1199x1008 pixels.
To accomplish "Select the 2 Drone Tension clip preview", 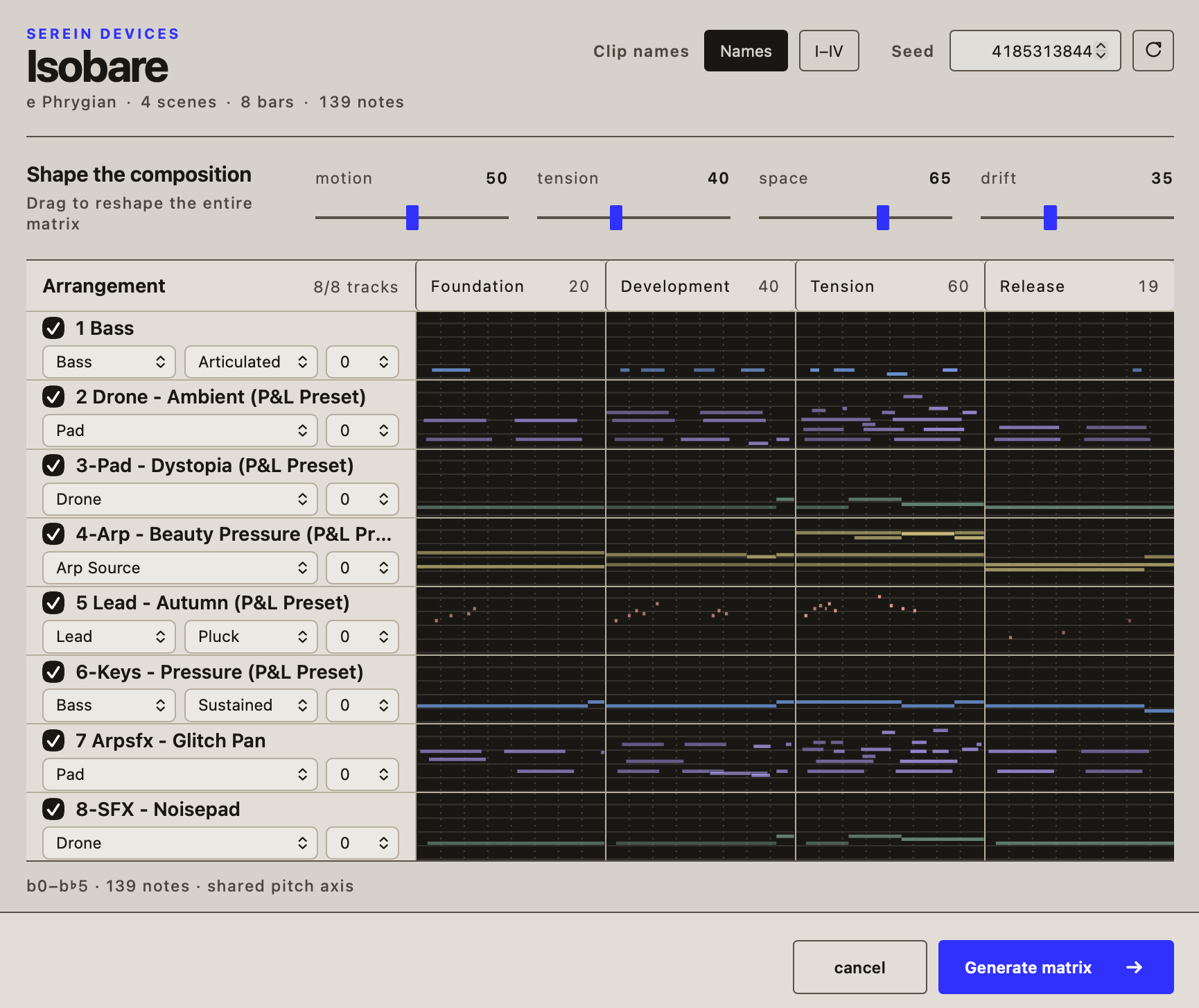I will 890,415.
